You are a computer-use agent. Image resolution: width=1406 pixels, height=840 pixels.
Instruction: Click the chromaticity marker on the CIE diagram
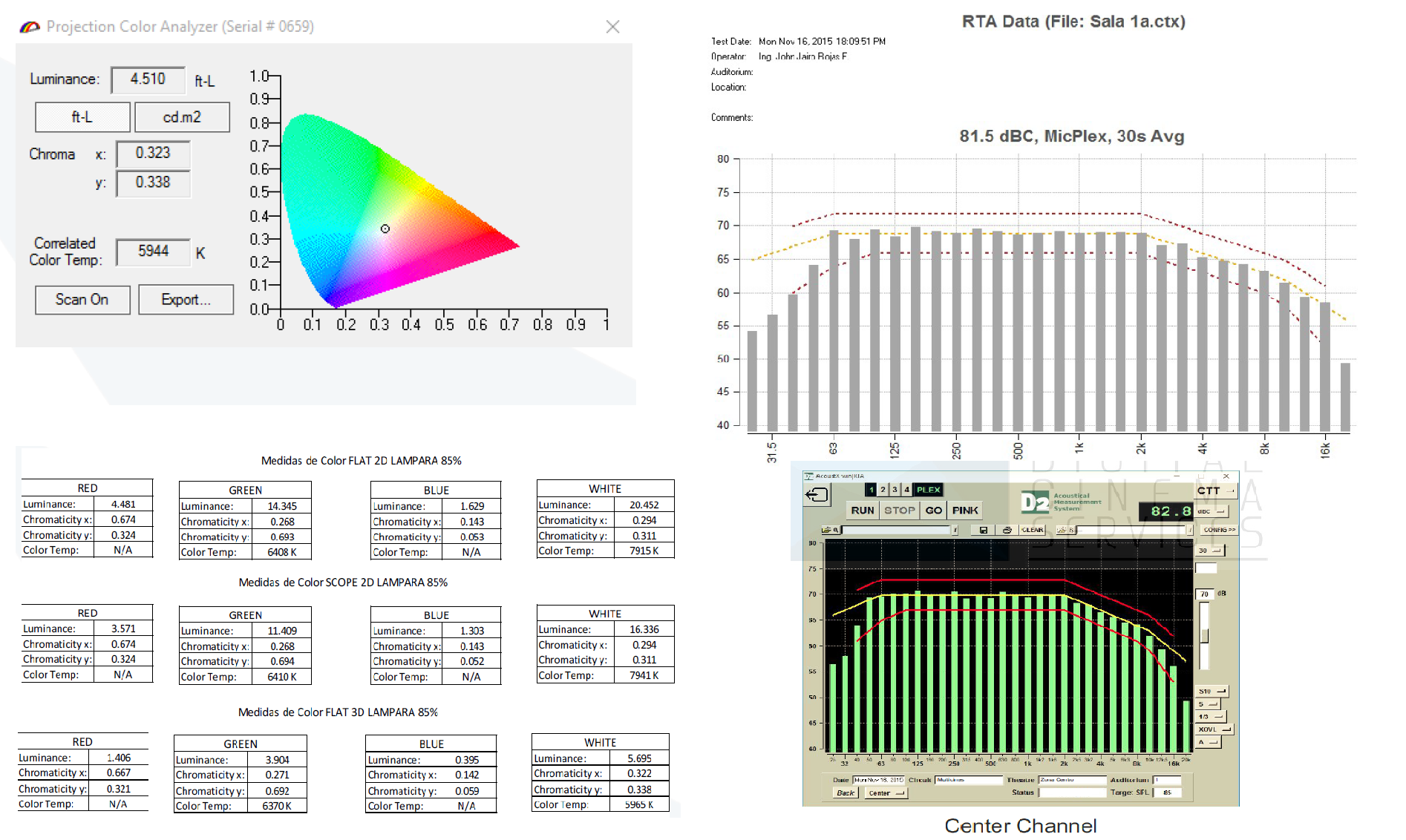[x=385, y=229]
